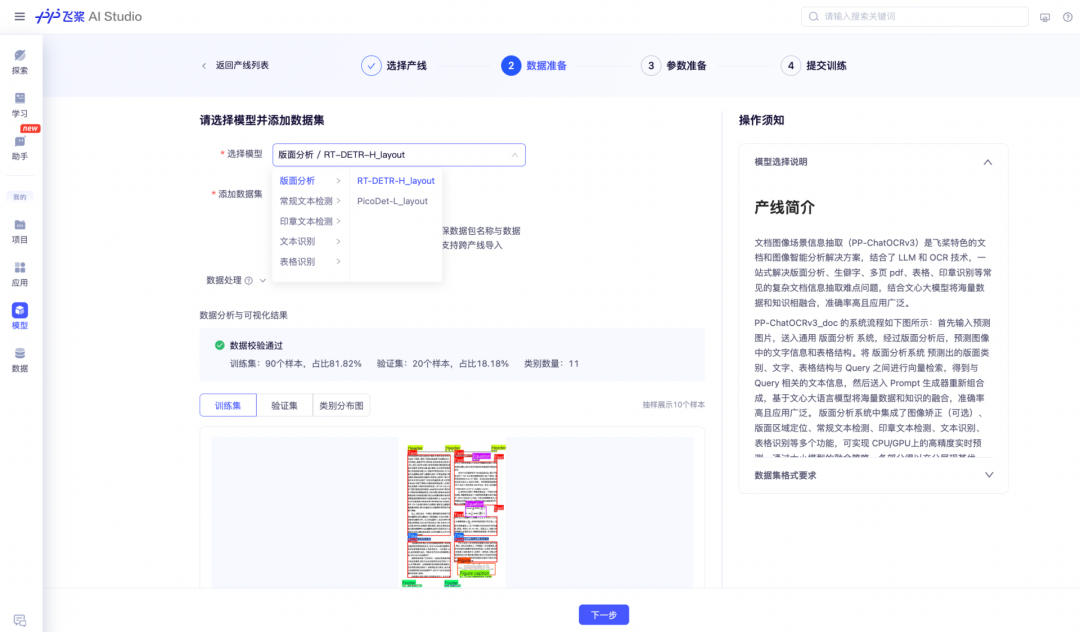The width and height of the screenshot is (1080, 632).
Task: Open the hamburger menu icon
Action: point(19,16)
